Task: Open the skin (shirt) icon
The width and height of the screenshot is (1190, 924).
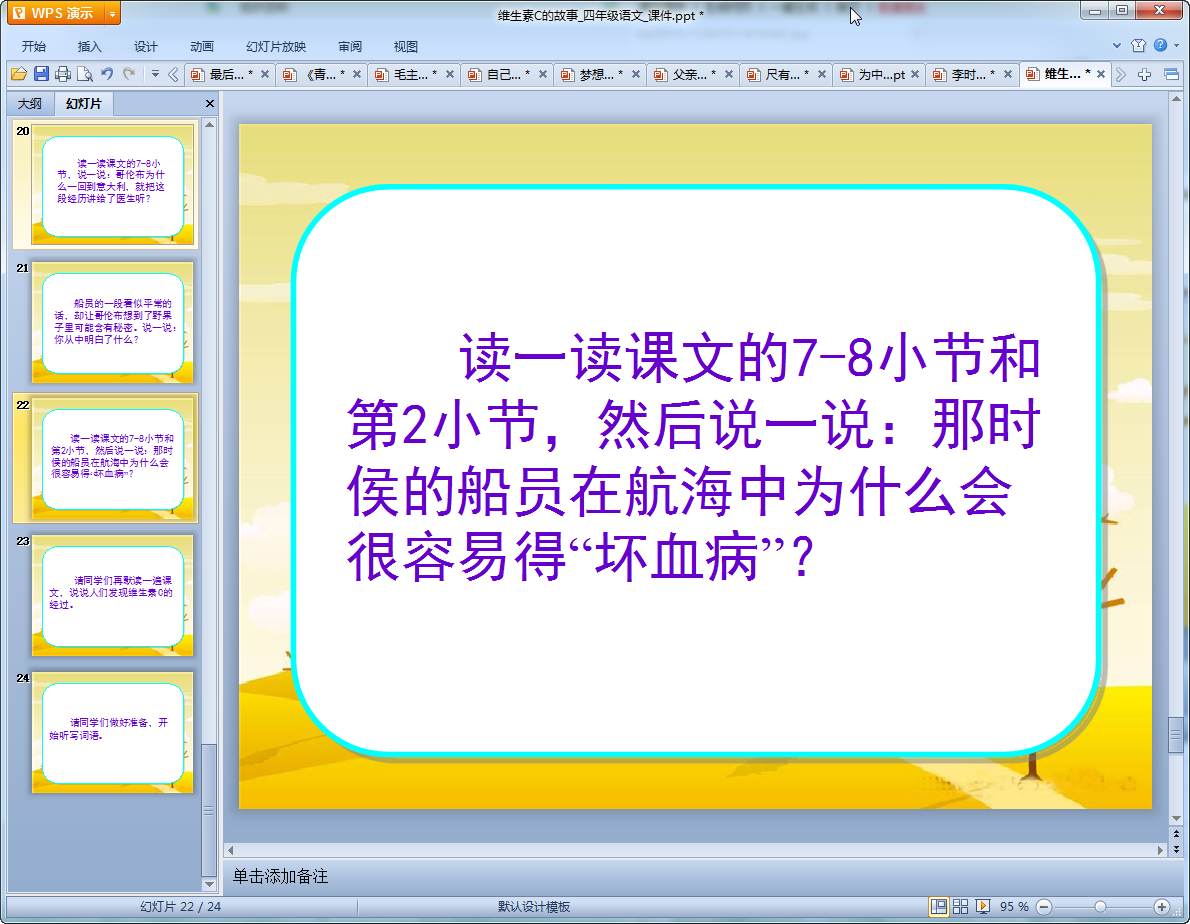Action: 1139,46
